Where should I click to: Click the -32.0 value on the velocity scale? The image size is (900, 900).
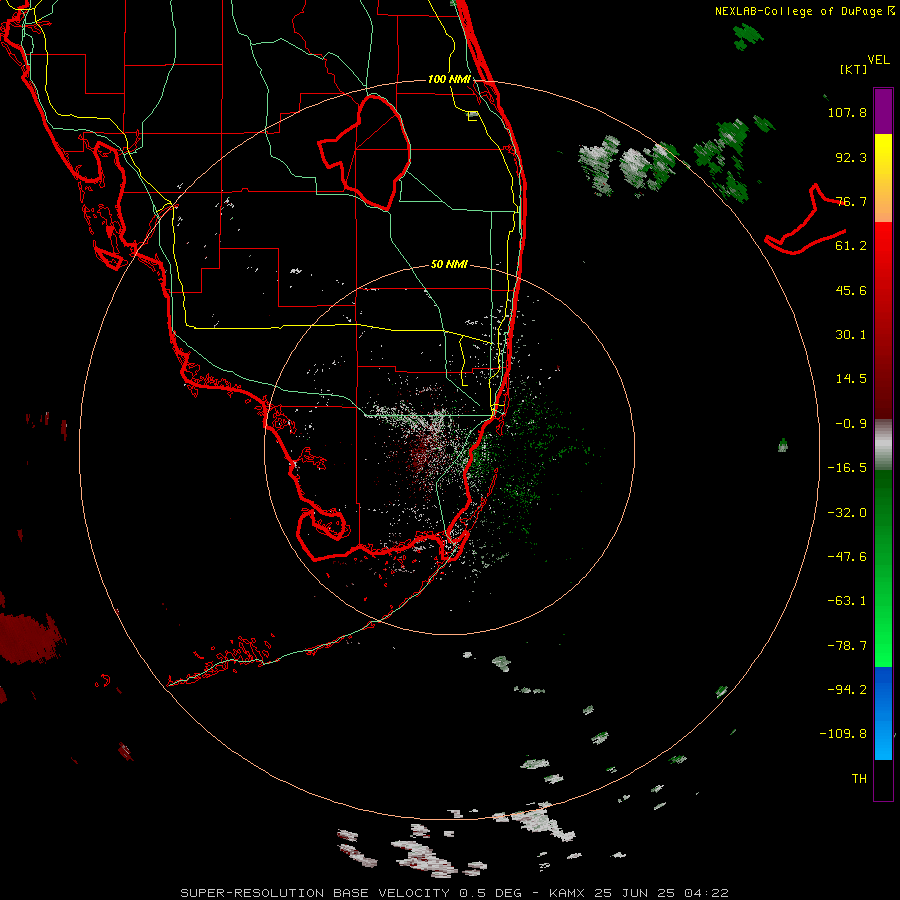coord(847,513)
